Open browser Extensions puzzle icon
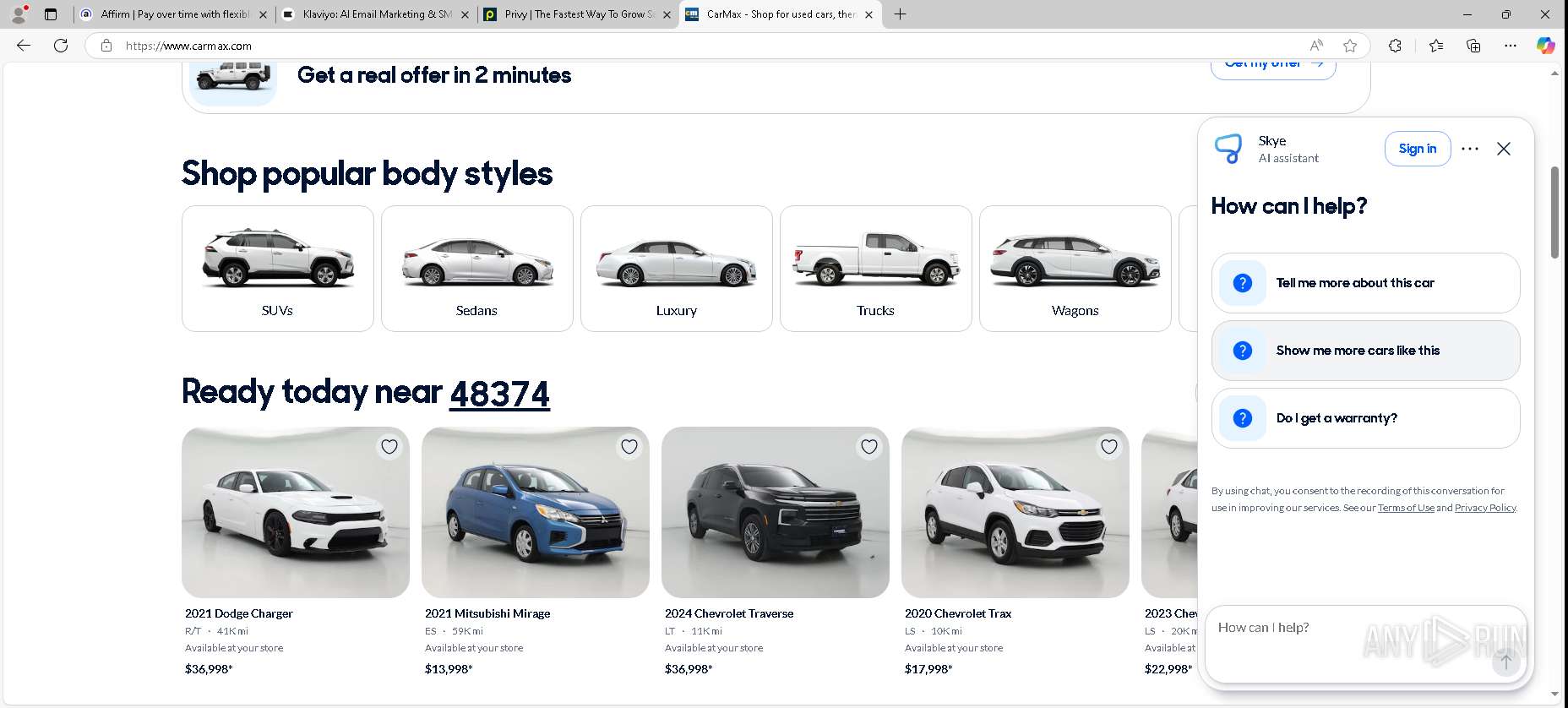The width and height of the screenshot is (1568, 708). click(x=1395, y=46)
